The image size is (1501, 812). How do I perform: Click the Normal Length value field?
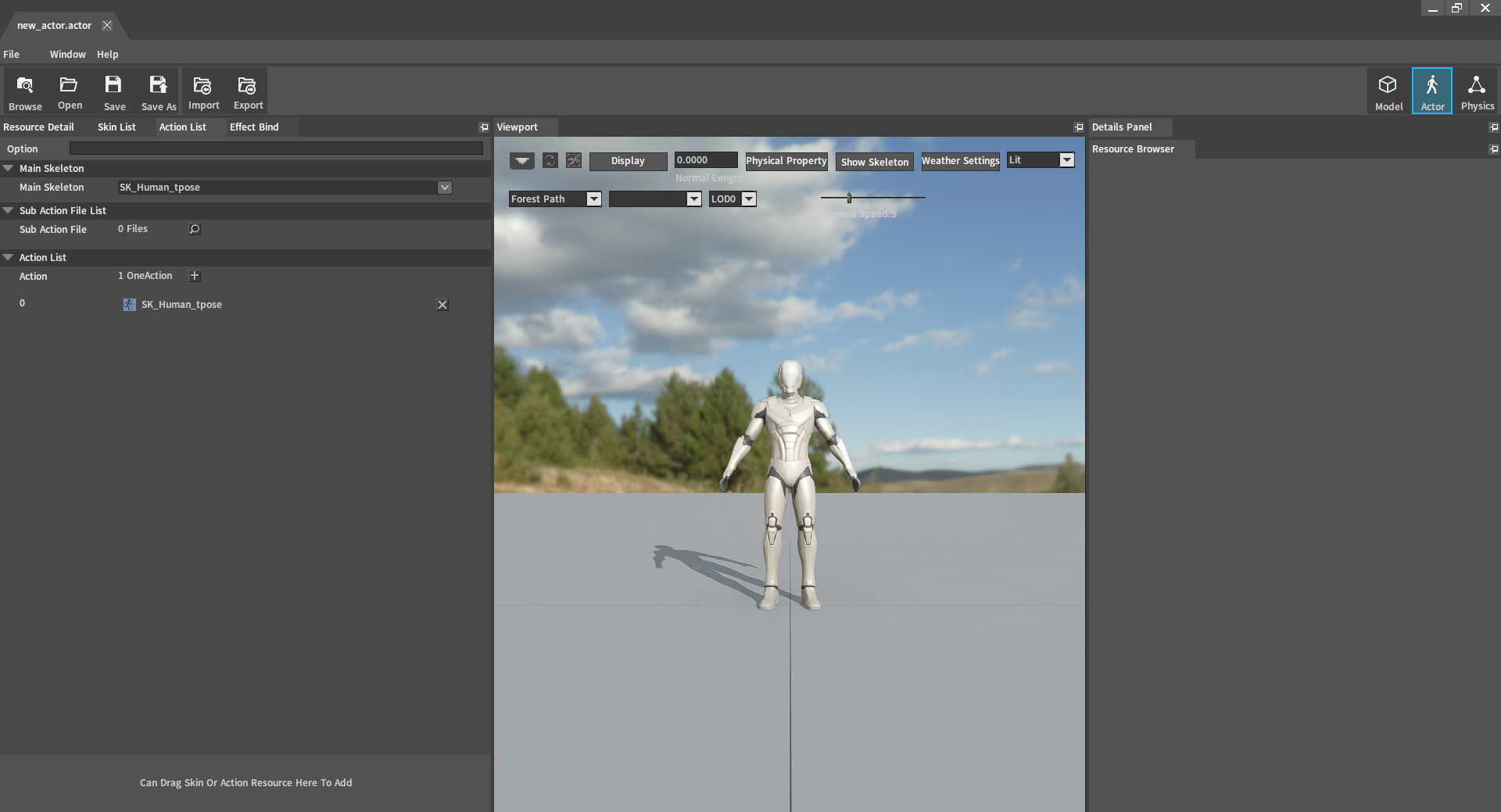[x=706, y=160]
